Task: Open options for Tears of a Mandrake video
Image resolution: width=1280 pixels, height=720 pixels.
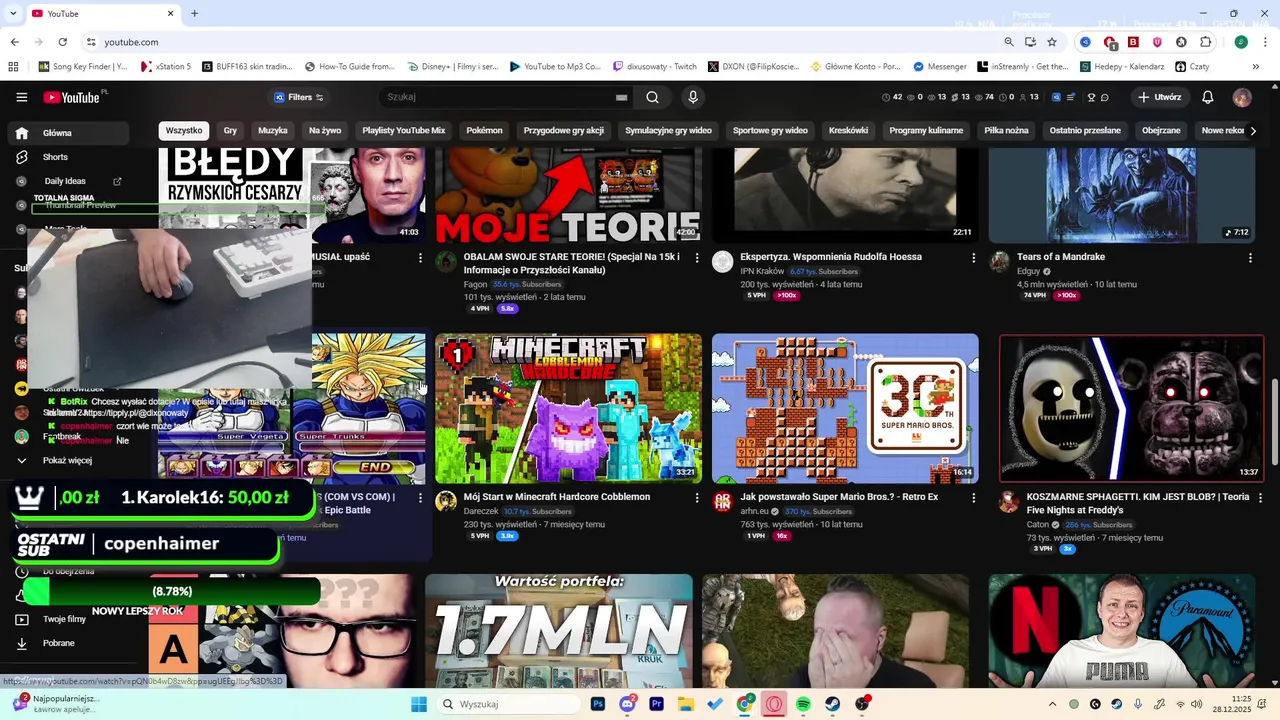Action: 1250,258
